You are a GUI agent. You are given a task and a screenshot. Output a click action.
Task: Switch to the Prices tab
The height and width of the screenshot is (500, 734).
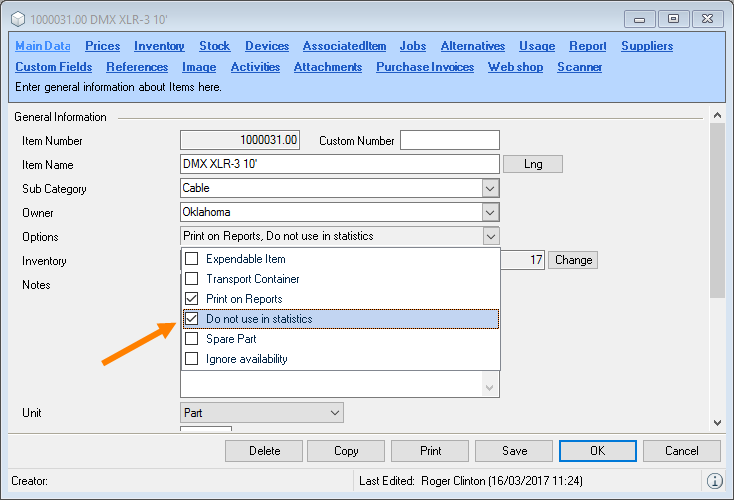(102, 46)
